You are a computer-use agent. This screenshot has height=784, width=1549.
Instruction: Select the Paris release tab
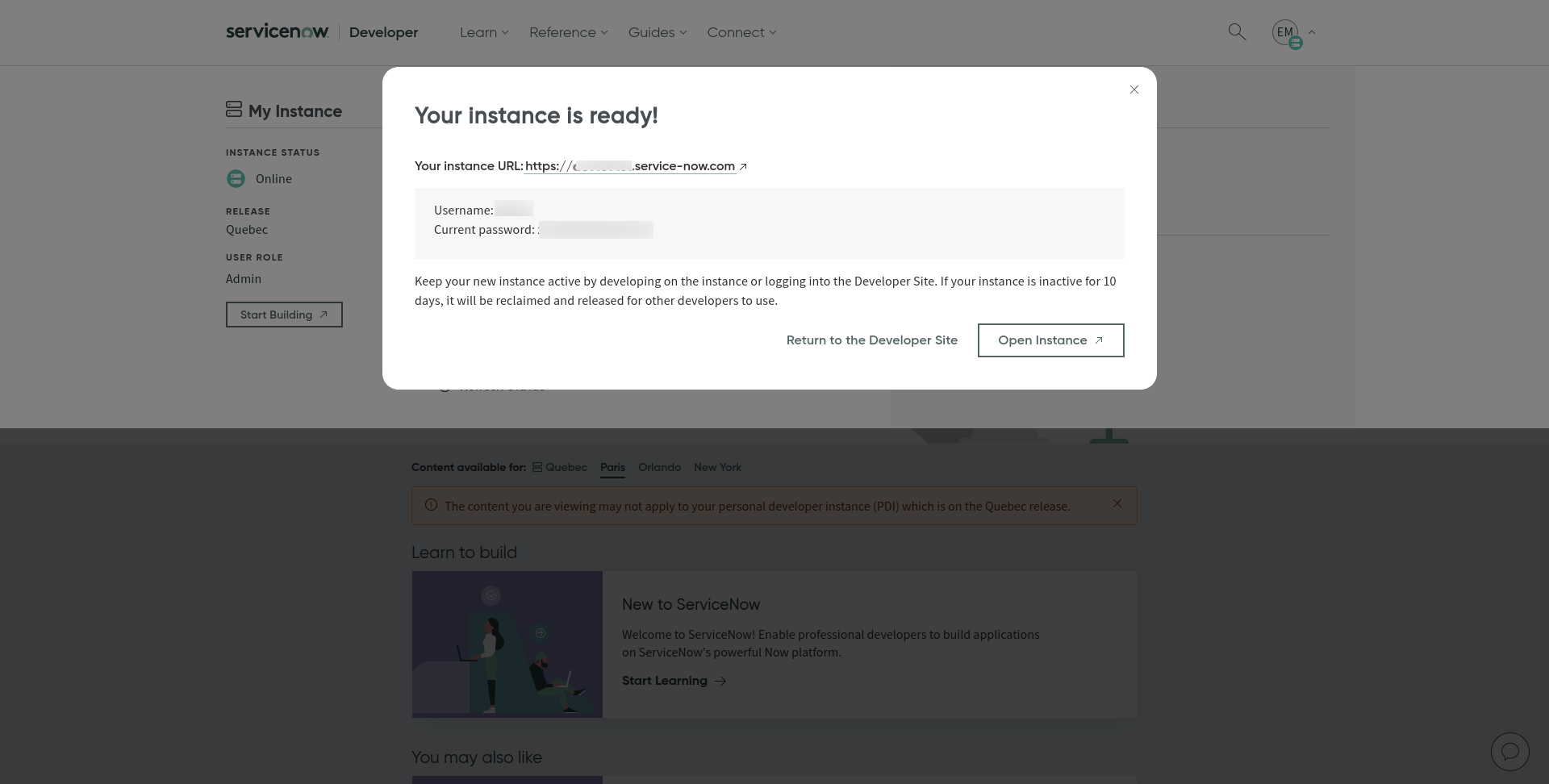click(612, 467)
